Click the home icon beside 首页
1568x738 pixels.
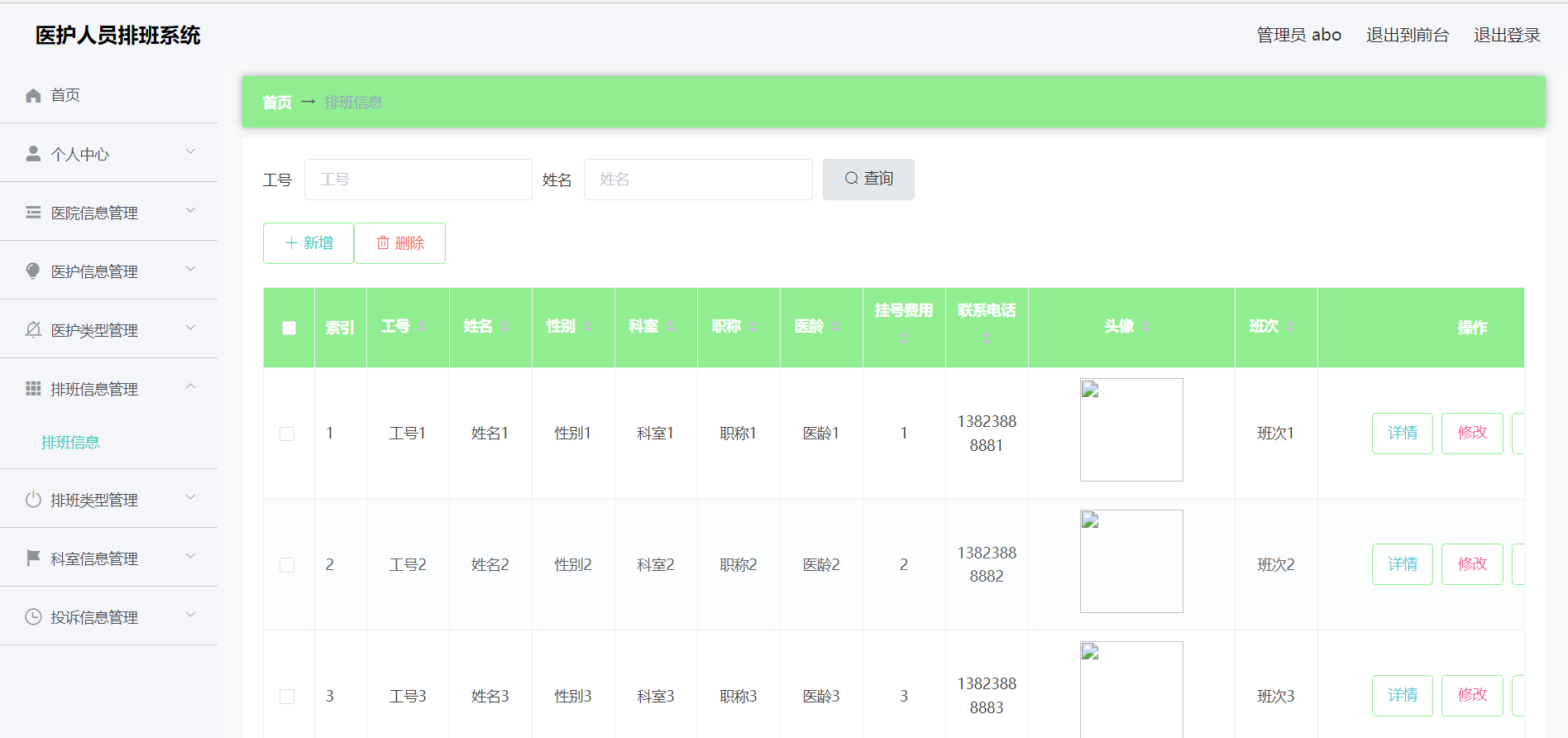coord(33,95)
